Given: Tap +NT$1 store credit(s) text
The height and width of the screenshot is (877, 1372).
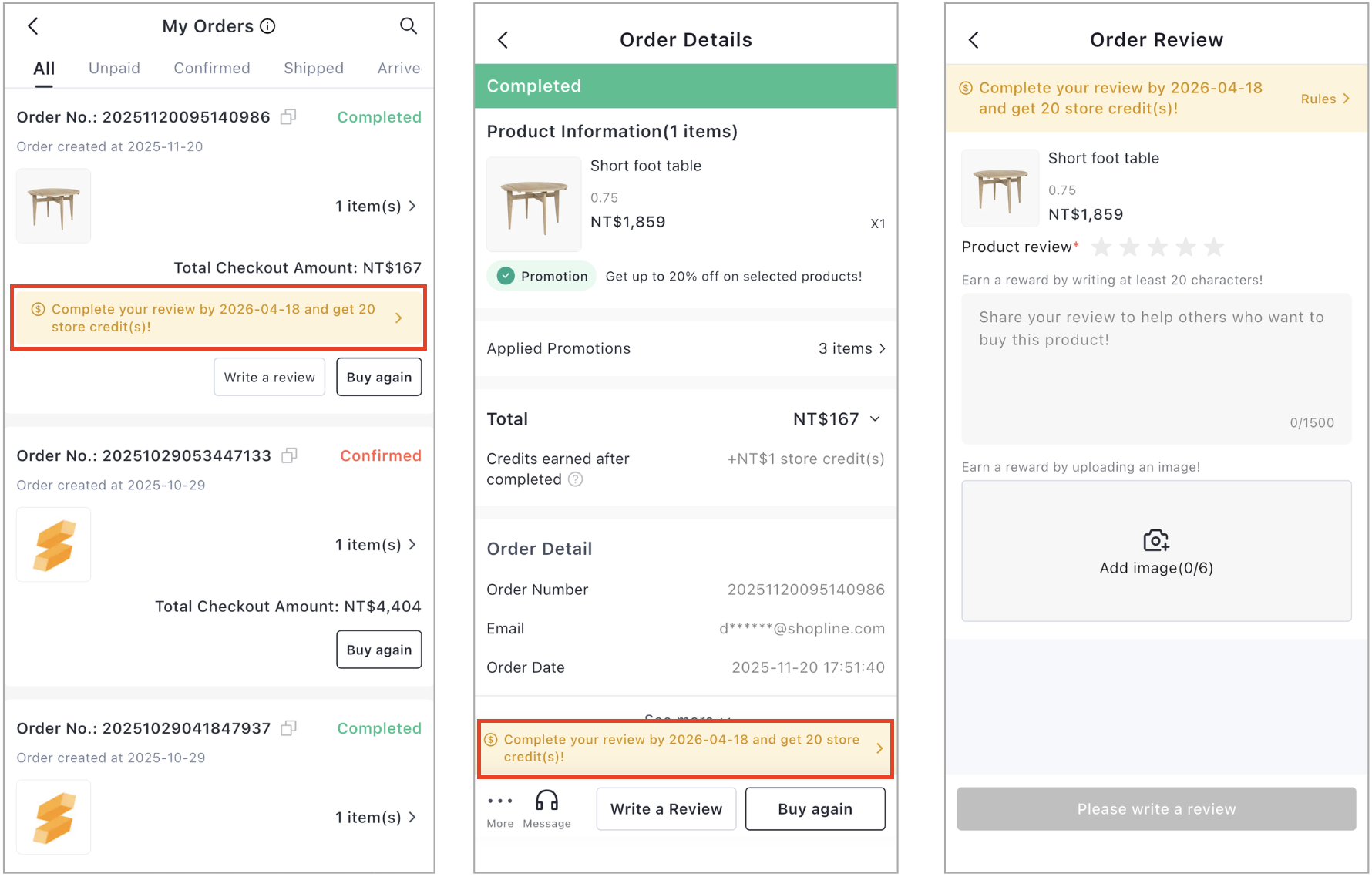Looking at the screenshot, I should point(805,459).
